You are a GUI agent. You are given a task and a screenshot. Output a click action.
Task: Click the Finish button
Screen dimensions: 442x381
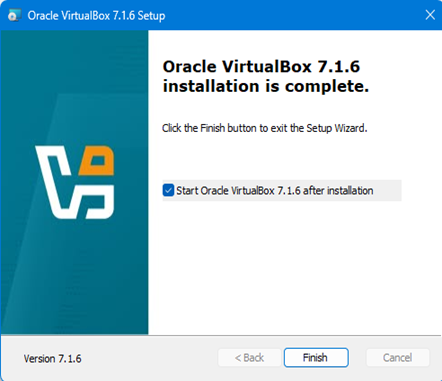316,358
